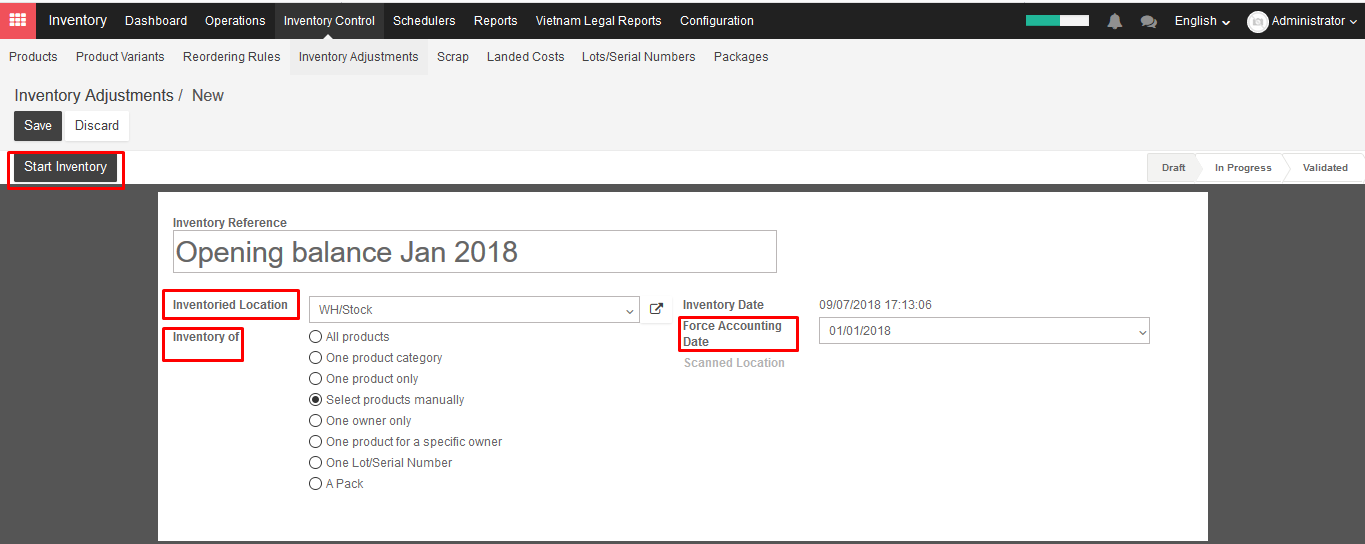Go to Product Variants submenu
1365x544 pixels.
pos(120,57)
